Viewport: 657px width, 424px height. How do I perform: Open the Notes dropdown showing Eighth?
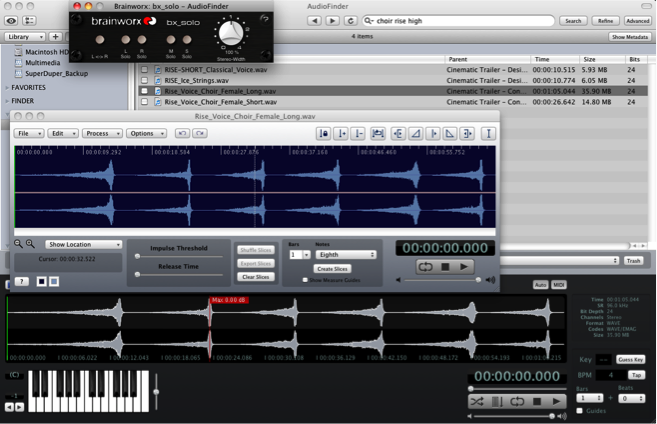tap(345, 255)
